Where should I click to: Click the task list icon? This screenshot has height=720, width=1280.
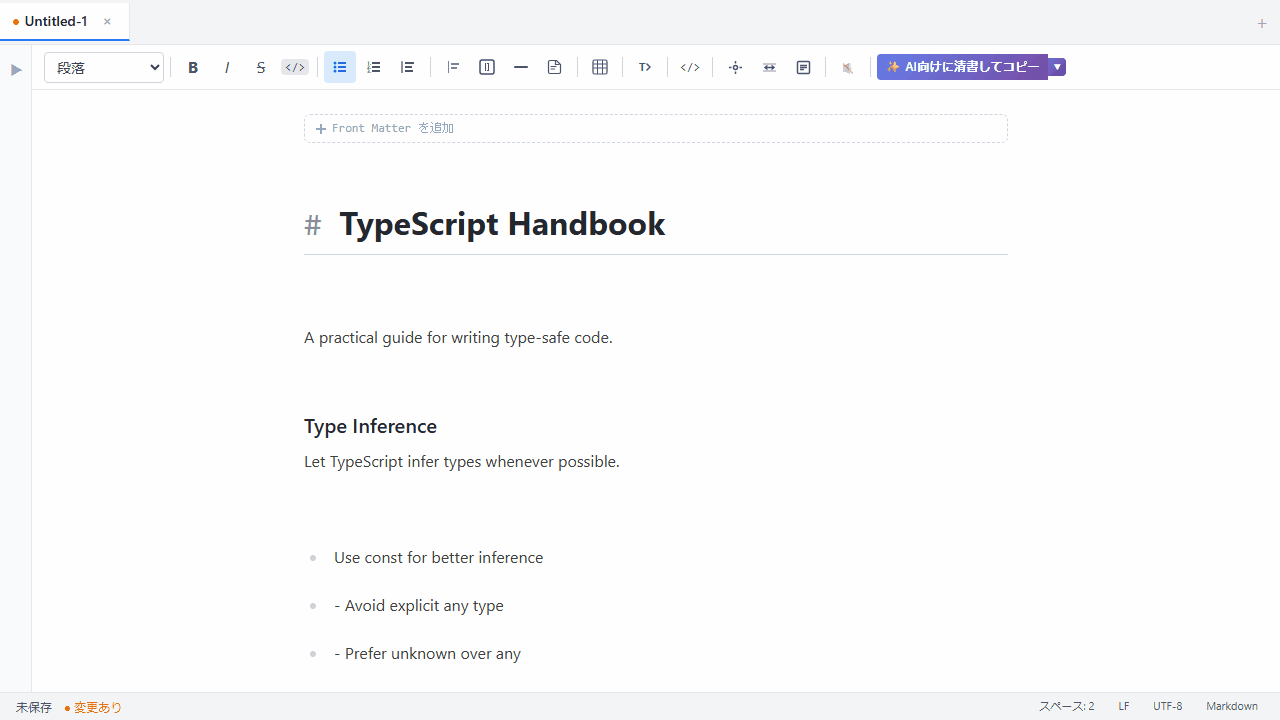click(x=408, y=67)
